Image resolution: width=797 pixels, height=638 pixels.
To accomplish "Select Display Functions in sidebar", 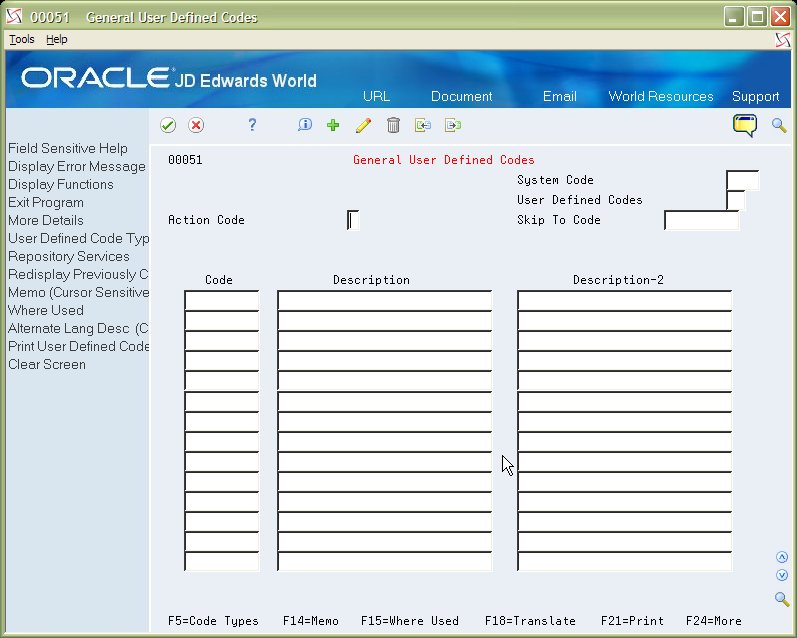I will (x=60, y=185).
